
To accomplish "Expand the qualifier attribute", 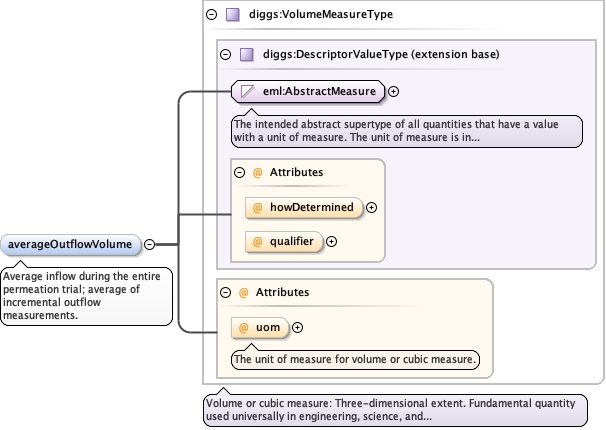I will coord(332,241).
